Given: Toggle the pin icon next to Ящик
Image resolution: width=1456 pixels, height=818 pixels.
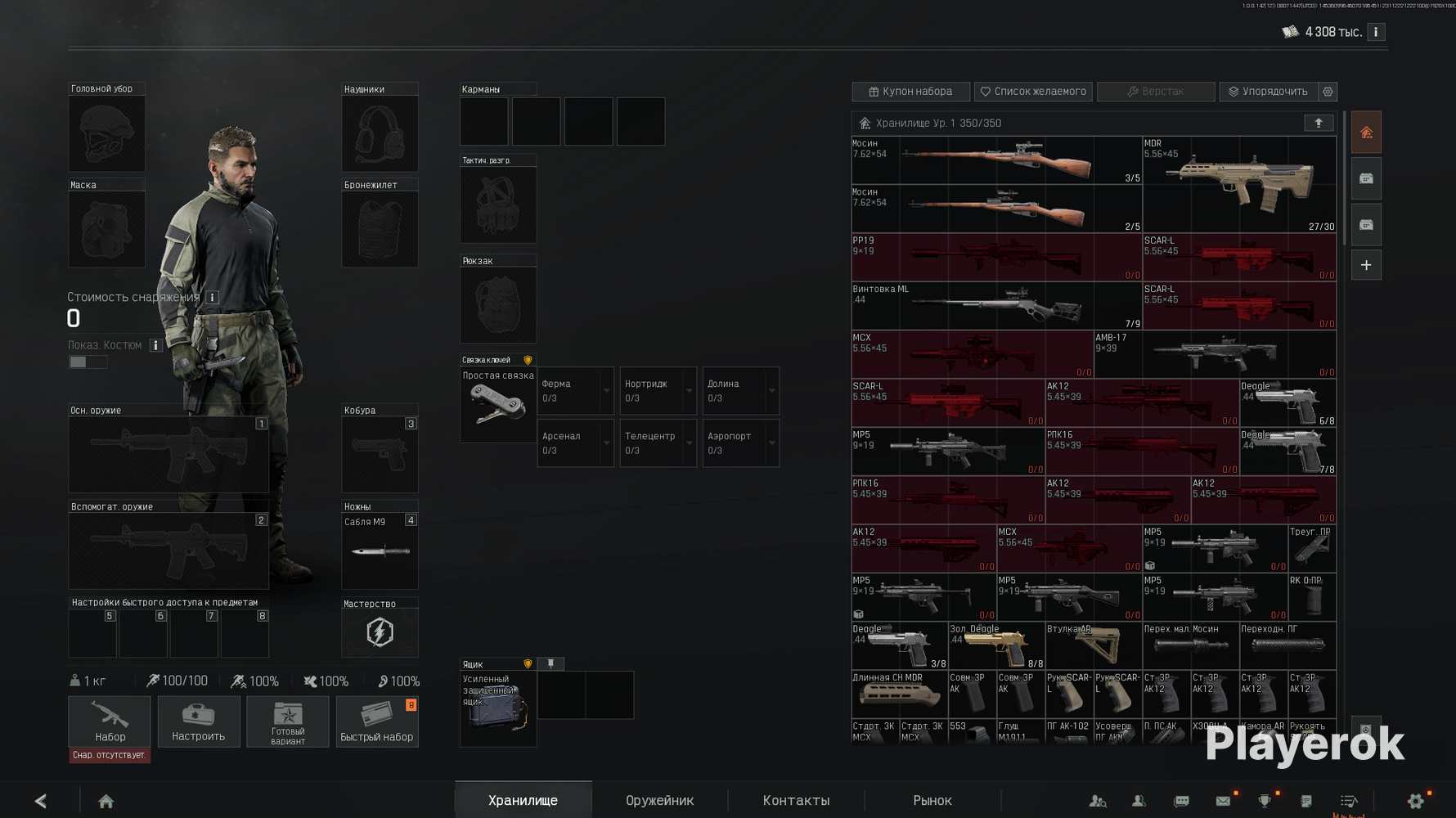Looking at the screenshot, I should pyautogui.click(x=551, y=664).
